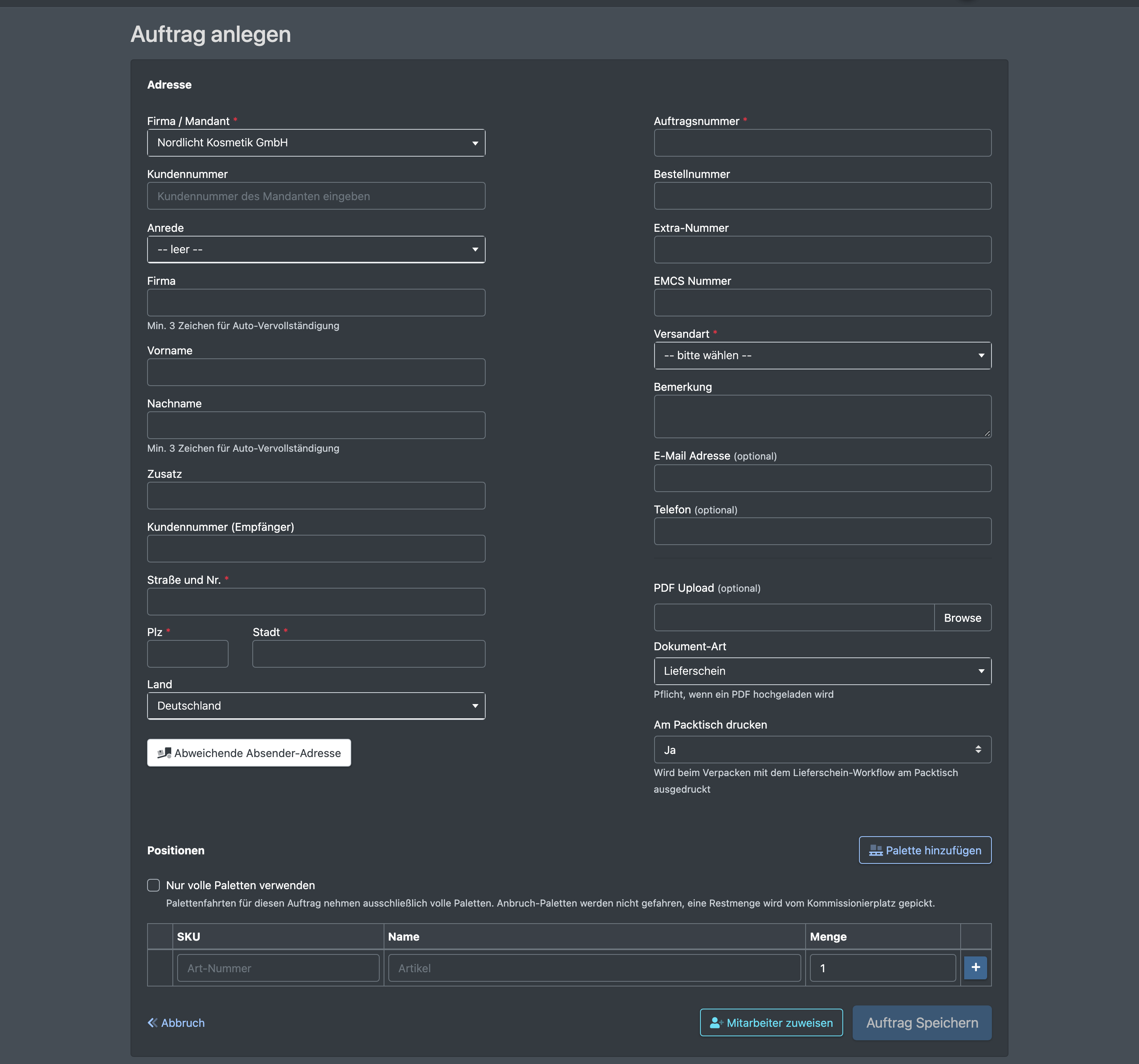
Task: Focus the Kundennummer (Empfänger) field
Action: [316, 549]
